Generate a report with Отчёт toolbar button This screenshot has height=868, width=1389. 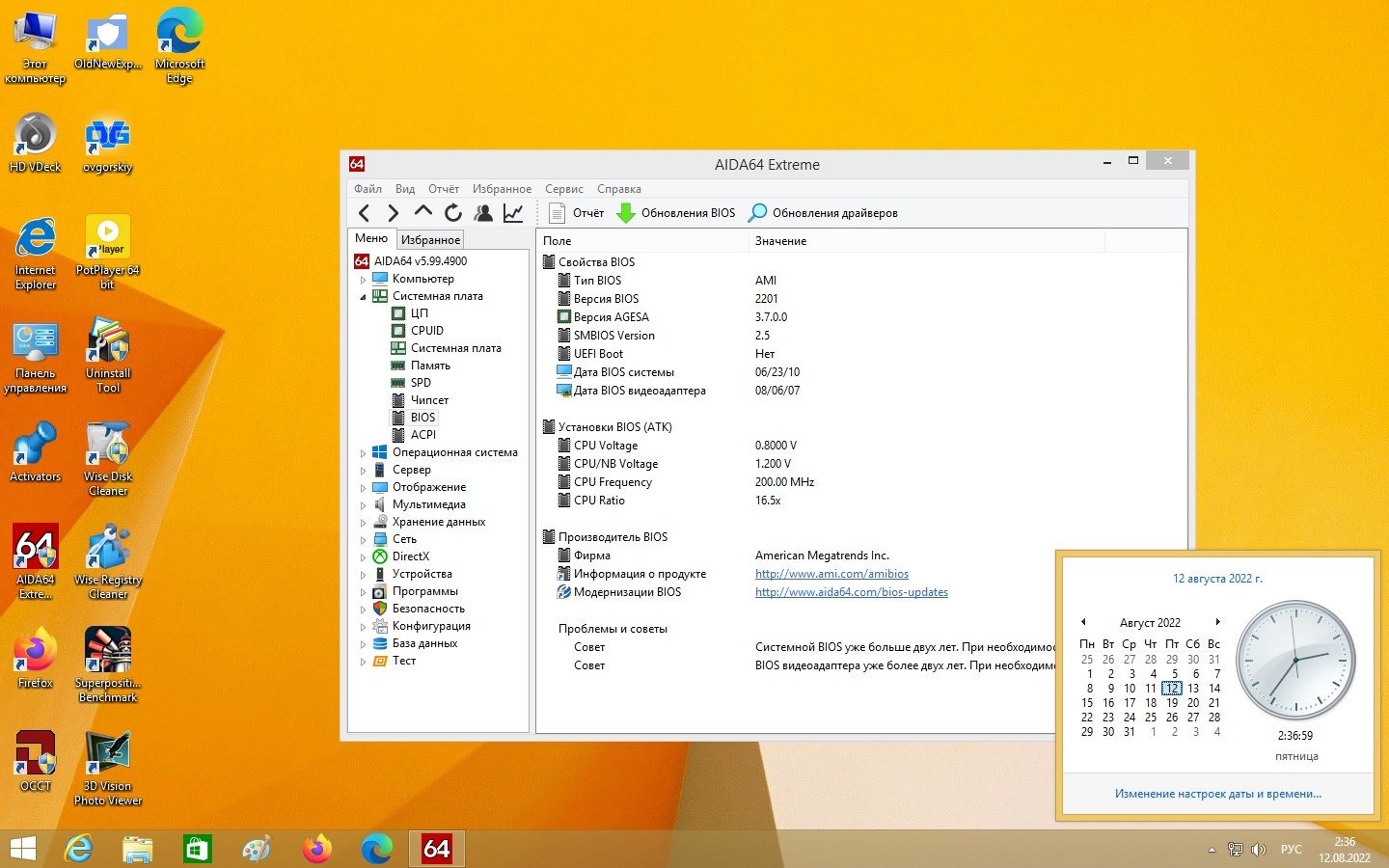[x=576, y=213]
